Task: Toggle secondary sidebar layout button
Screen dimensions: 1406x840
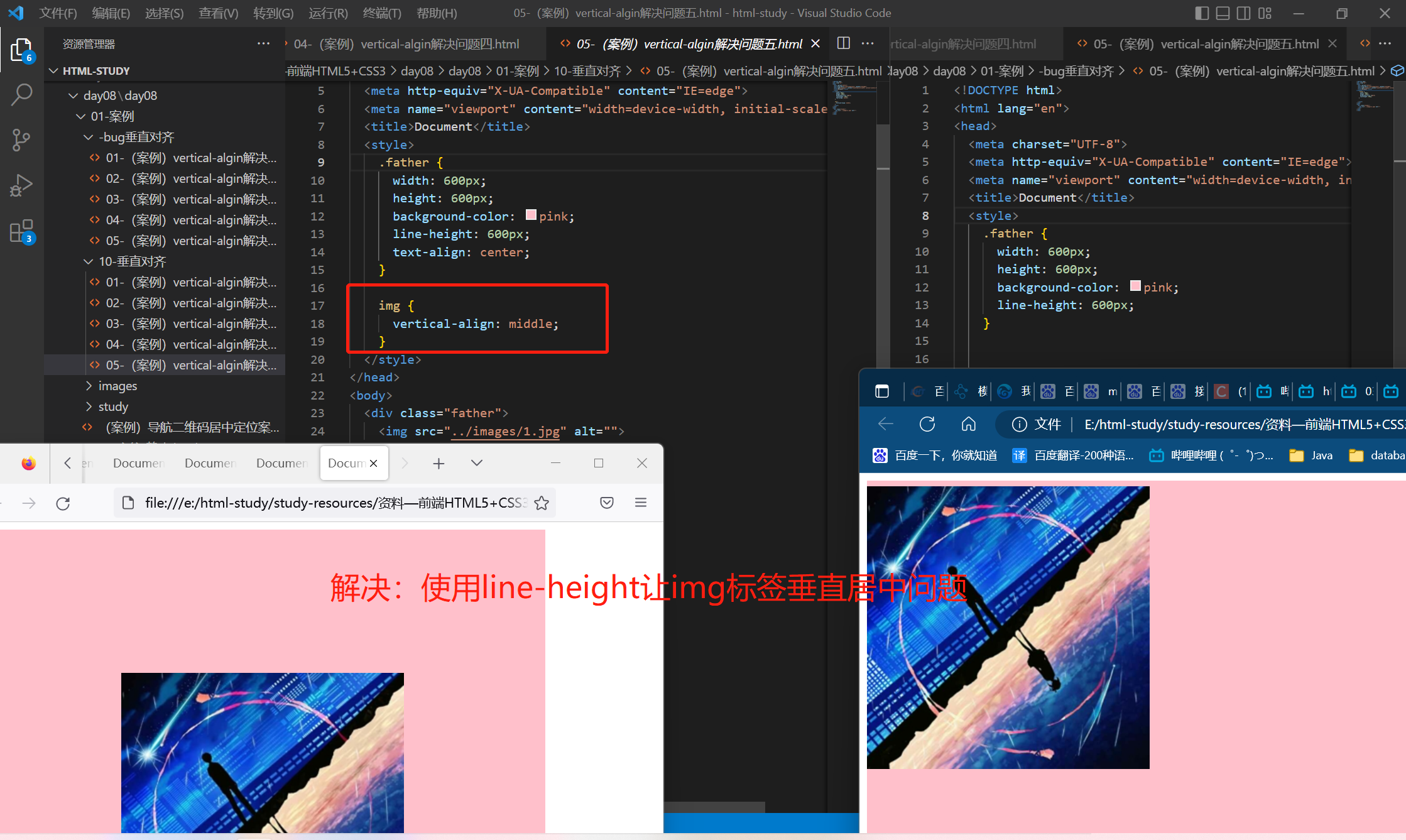Action: 1243,13
